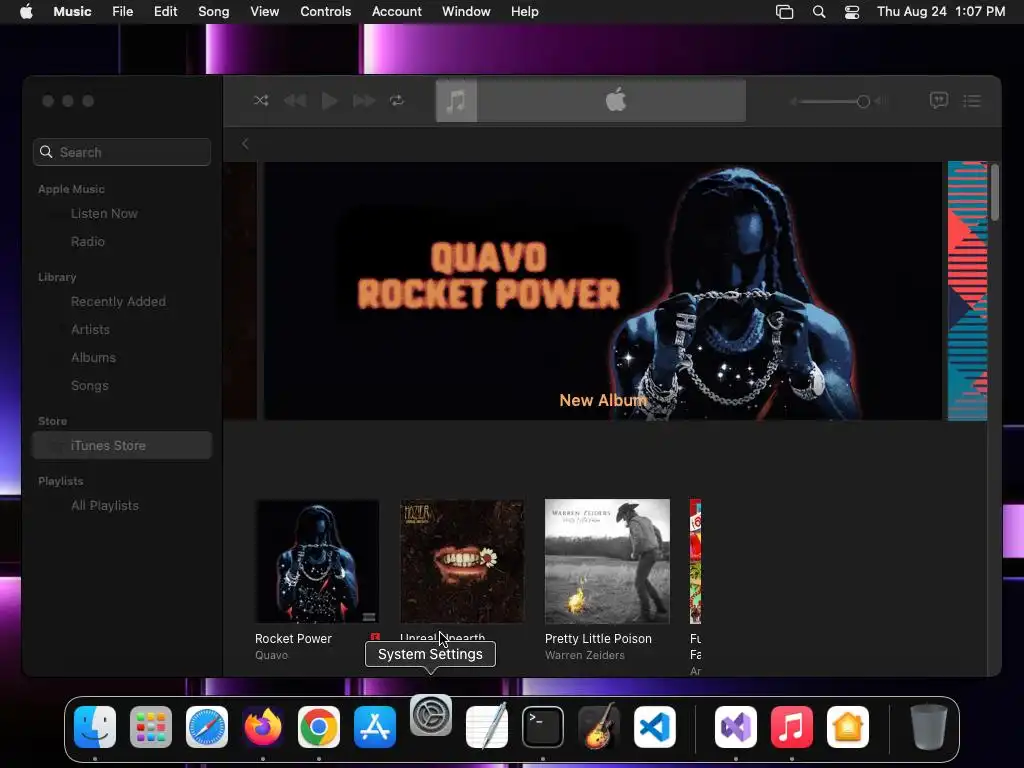This screenshot has width=1024, height=768.
Task: Select iTunes Store in sidebar
Action: click(122, 445)
